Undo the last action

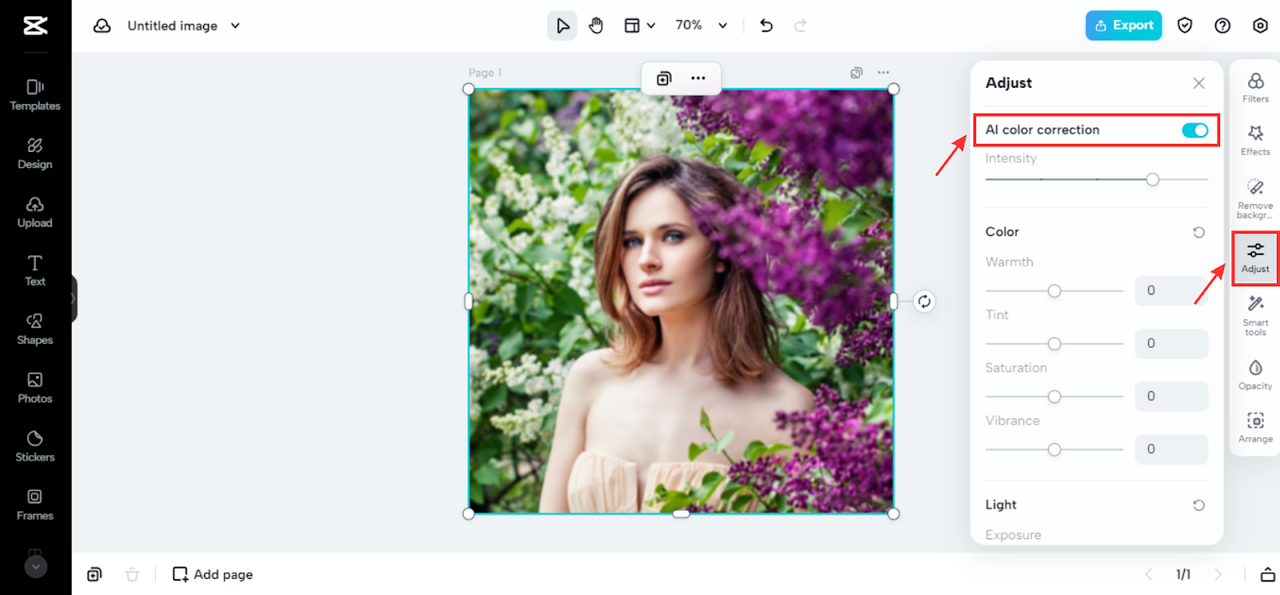click(766, 26)
